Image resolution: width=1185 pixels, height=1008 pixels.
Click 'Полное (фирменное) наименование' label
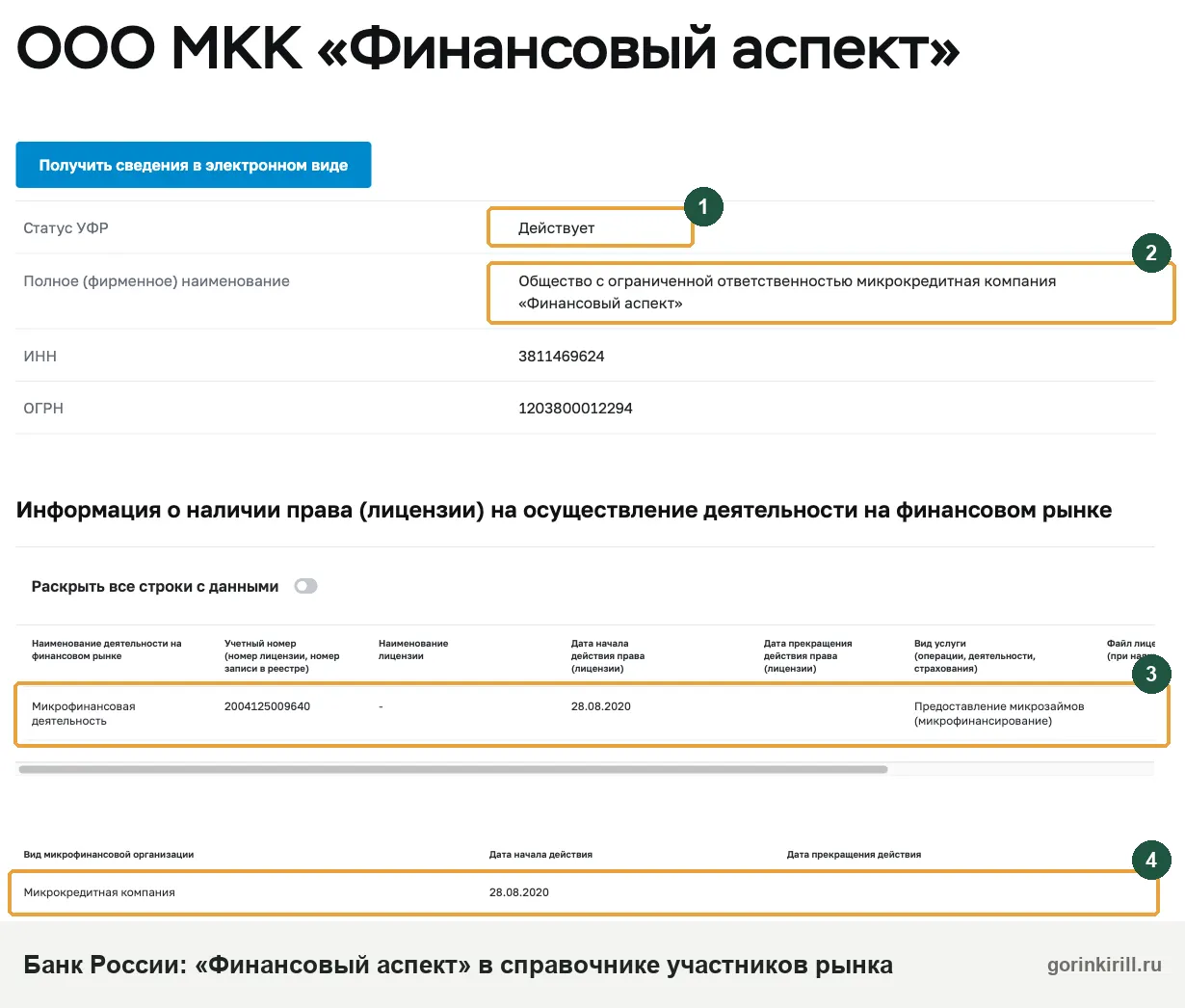156,281
